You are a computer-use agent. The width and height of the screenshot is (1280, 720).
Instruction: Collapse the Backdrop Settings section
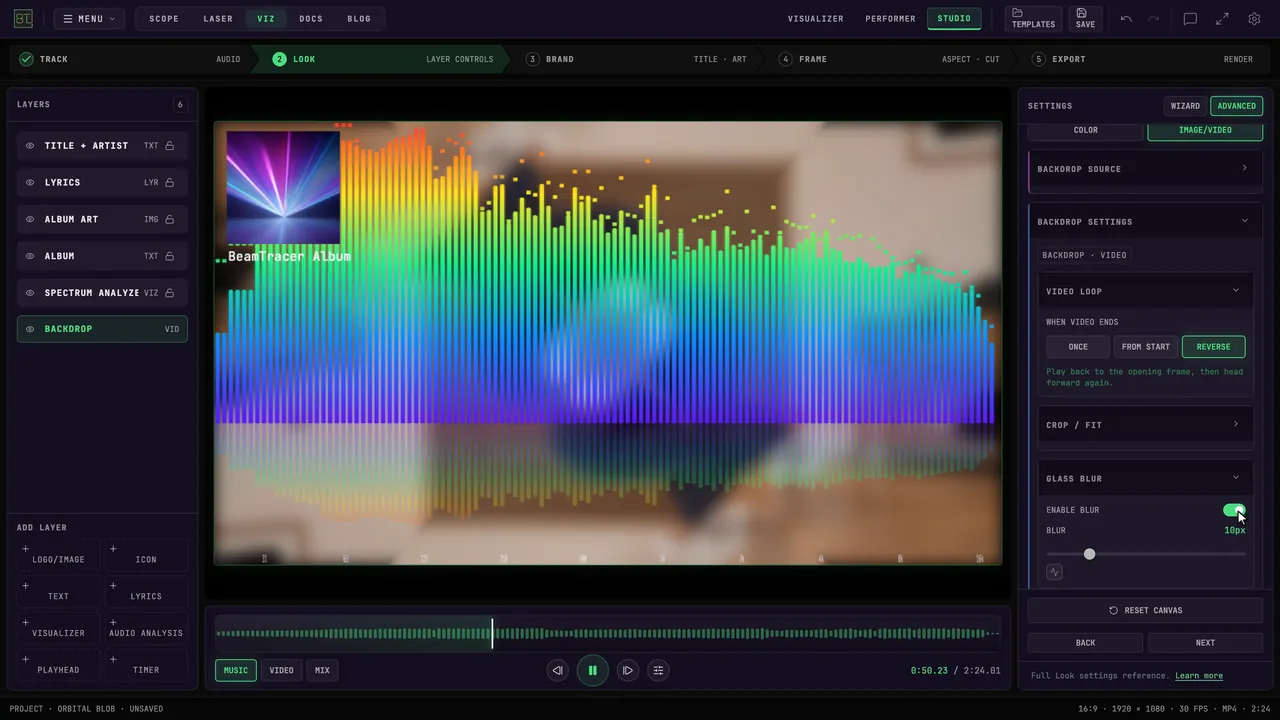(1146, 221)
